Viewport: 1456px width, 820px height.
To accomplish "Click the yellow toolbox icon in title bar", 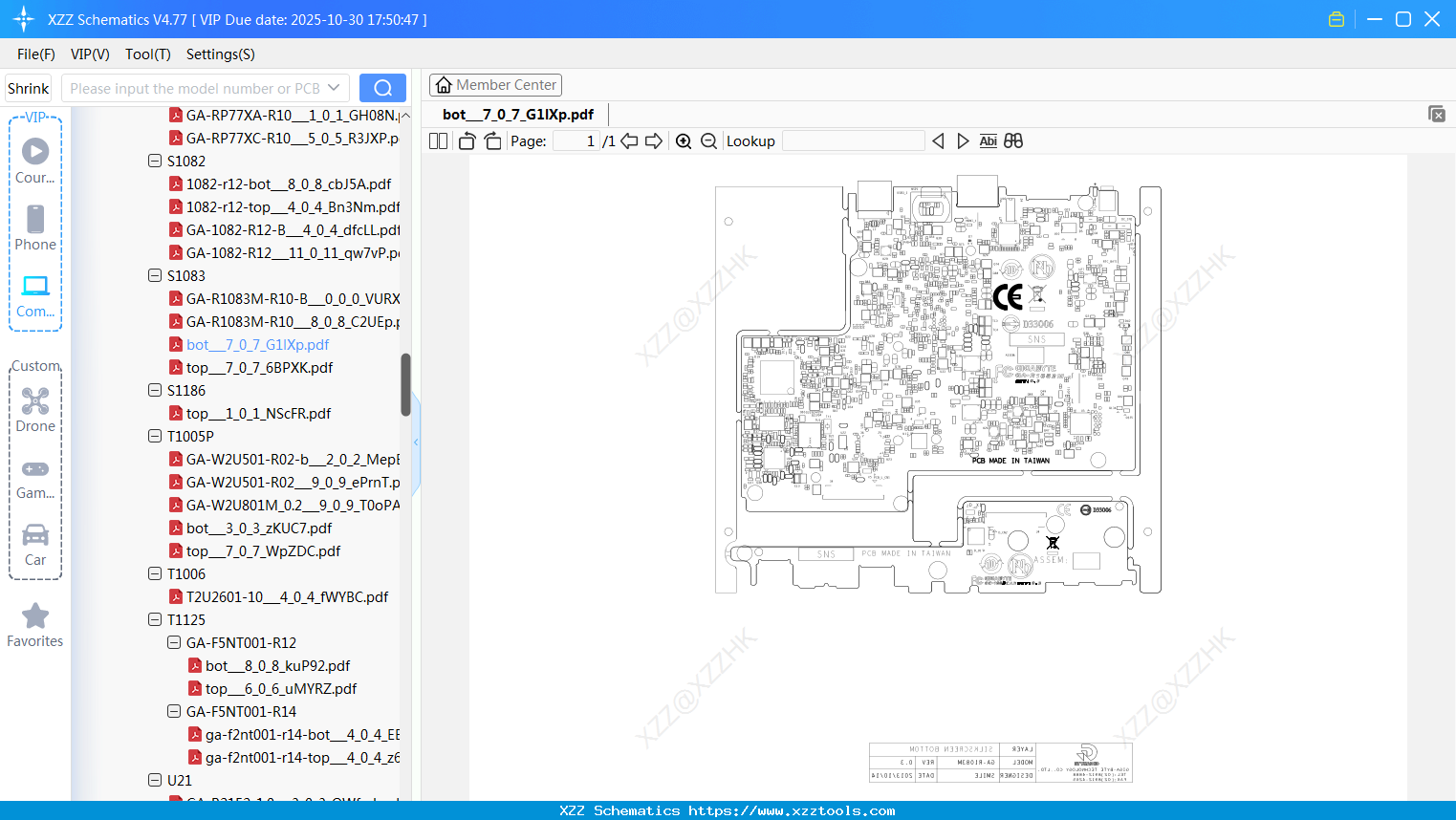I will click(1336, 19).
